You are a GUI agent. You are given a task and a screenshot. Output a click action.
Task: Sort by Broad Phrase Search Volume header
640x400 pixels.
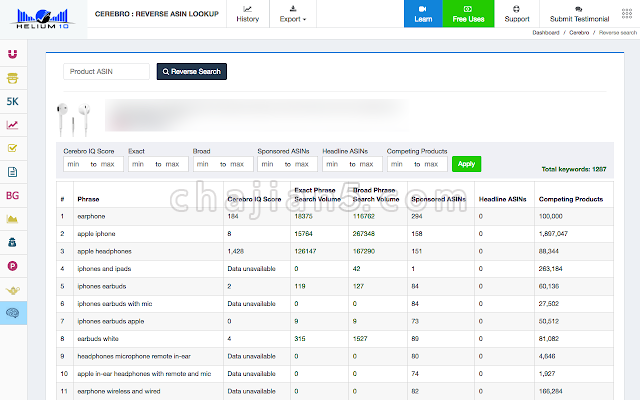tap(376, 195)
